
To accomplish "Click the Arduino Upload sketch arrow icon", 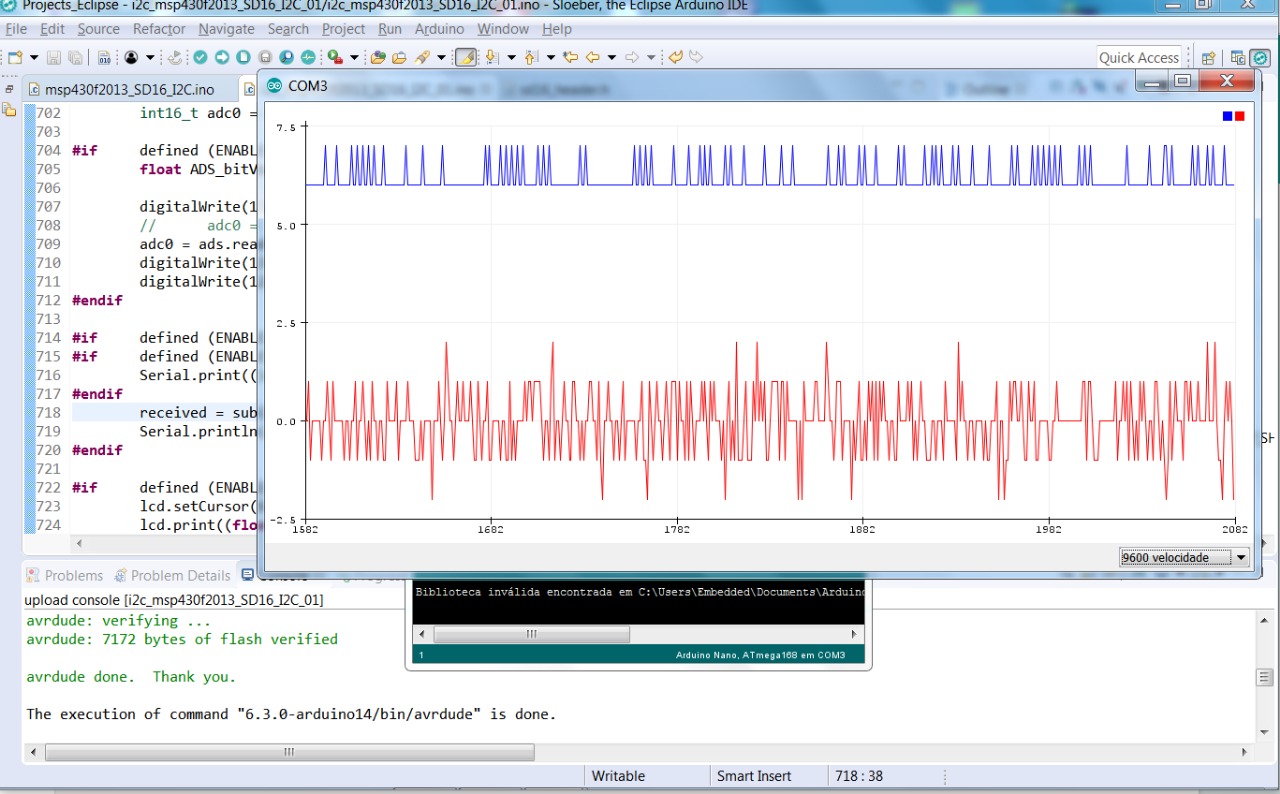I will point(222,58).
